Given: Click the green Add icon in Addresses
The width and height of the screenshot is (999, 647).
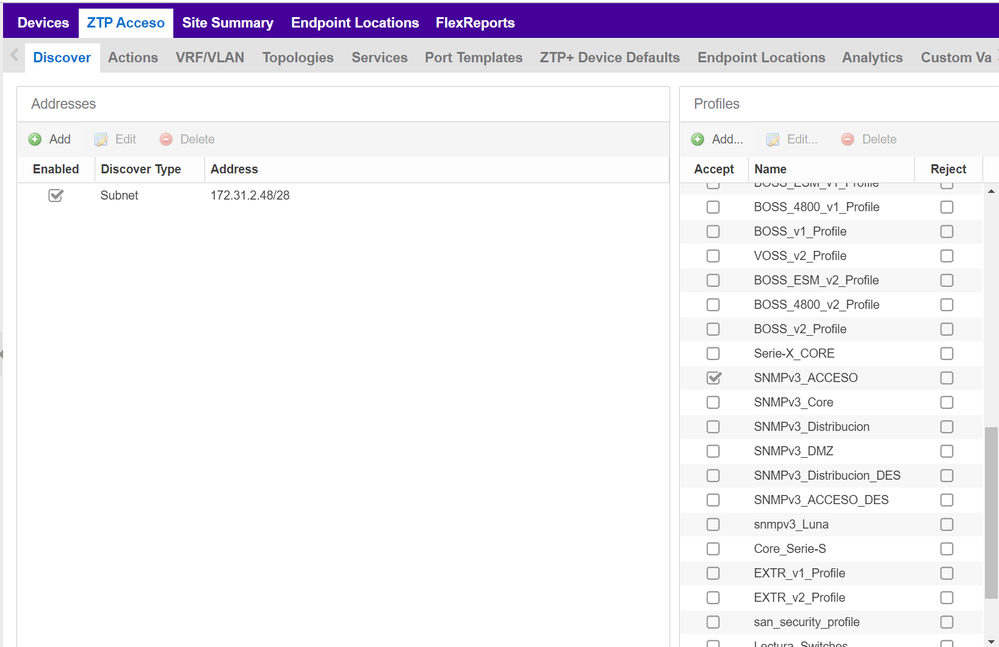Looking at the screenshot, I should click(35, 140).
